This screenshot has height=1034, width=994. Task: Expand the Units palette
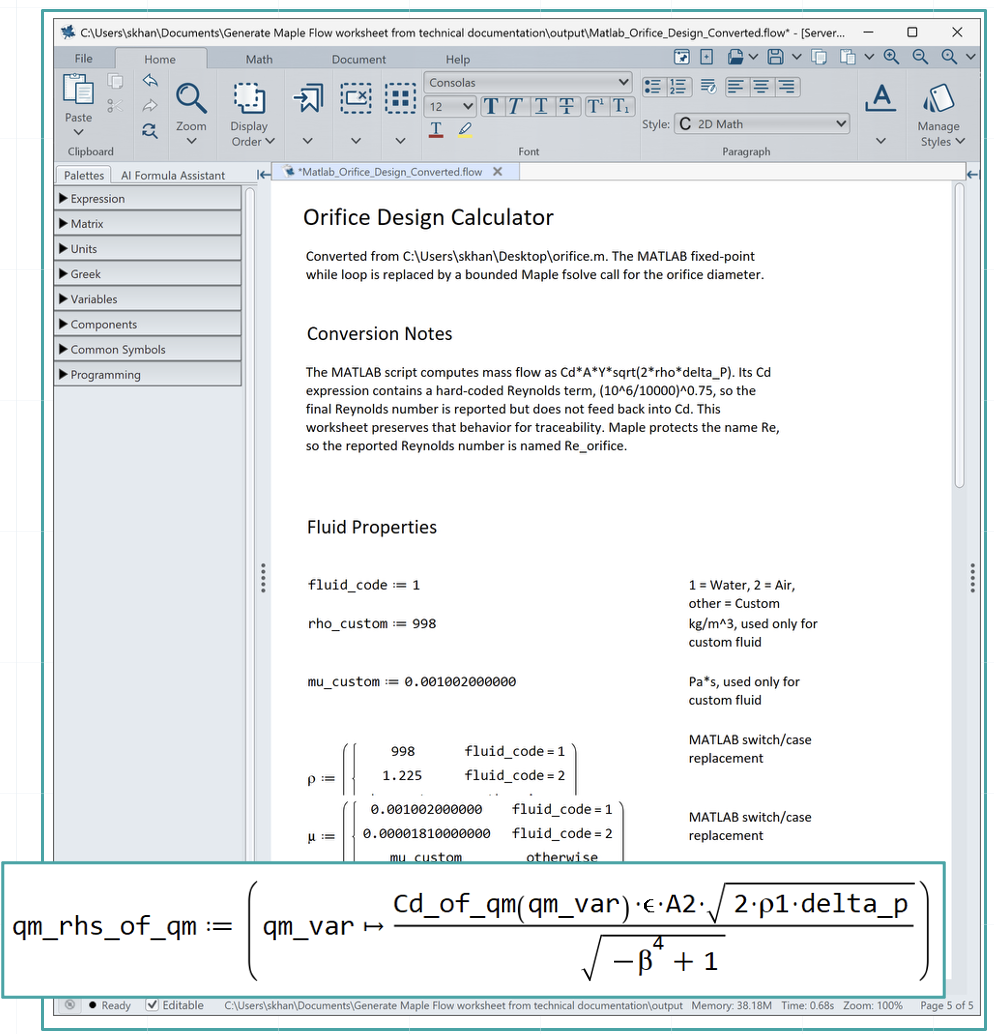148,249
